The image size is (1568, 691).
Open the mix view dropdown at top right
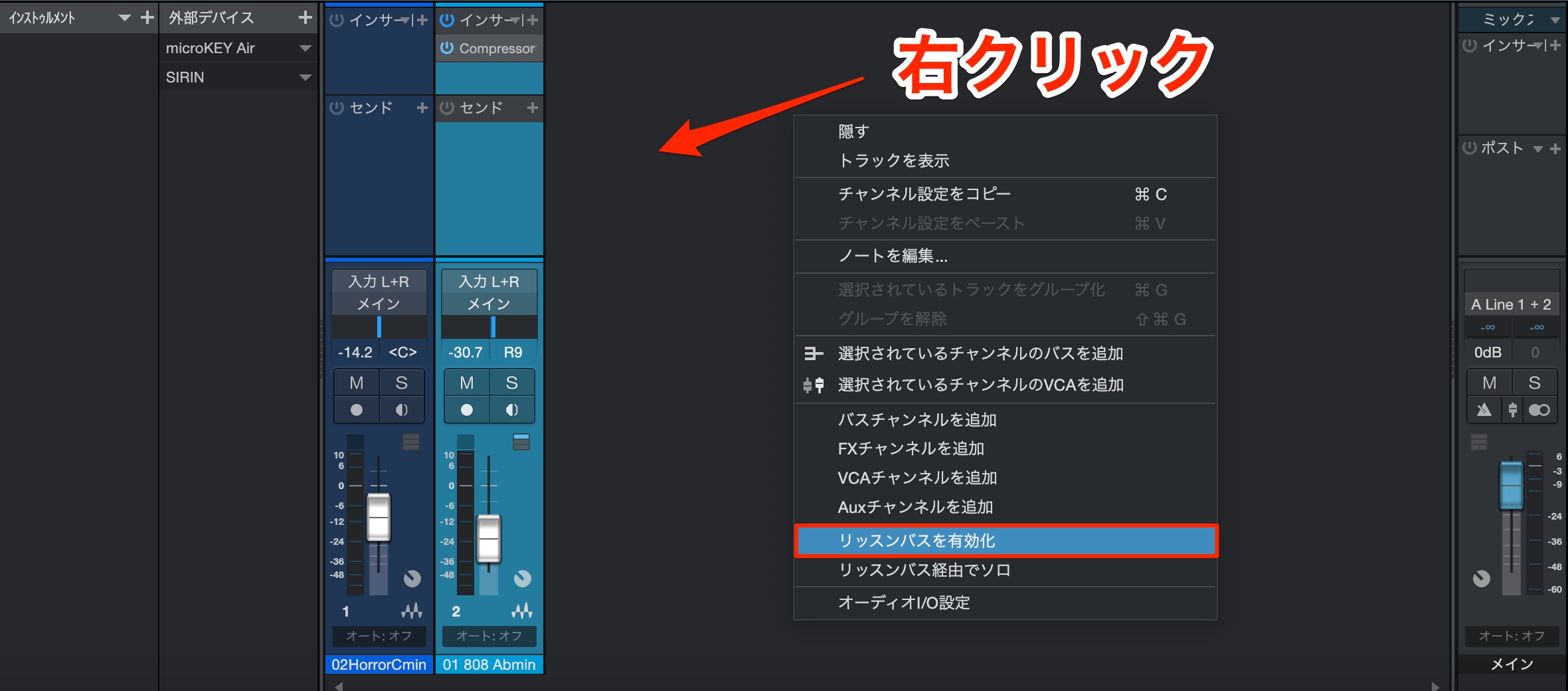click(x=1555, y=20)
